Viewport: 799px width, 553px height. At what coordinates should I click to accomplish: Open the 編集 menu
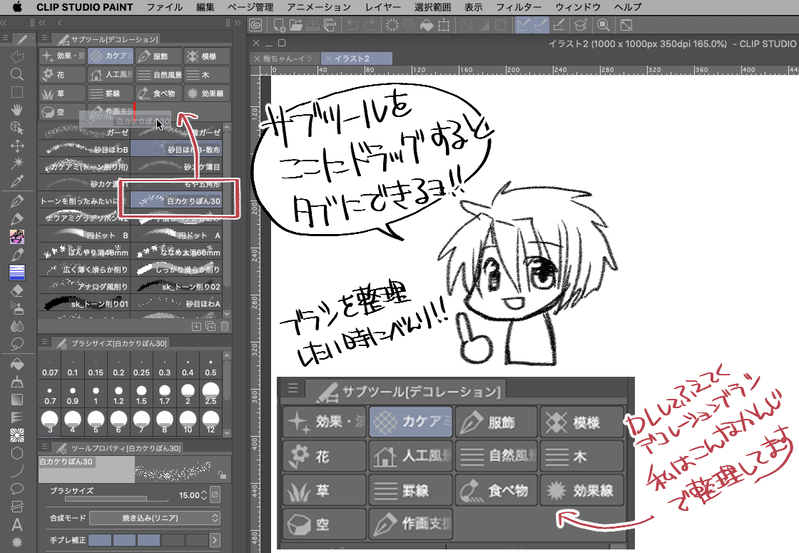[x=205, y=7]
